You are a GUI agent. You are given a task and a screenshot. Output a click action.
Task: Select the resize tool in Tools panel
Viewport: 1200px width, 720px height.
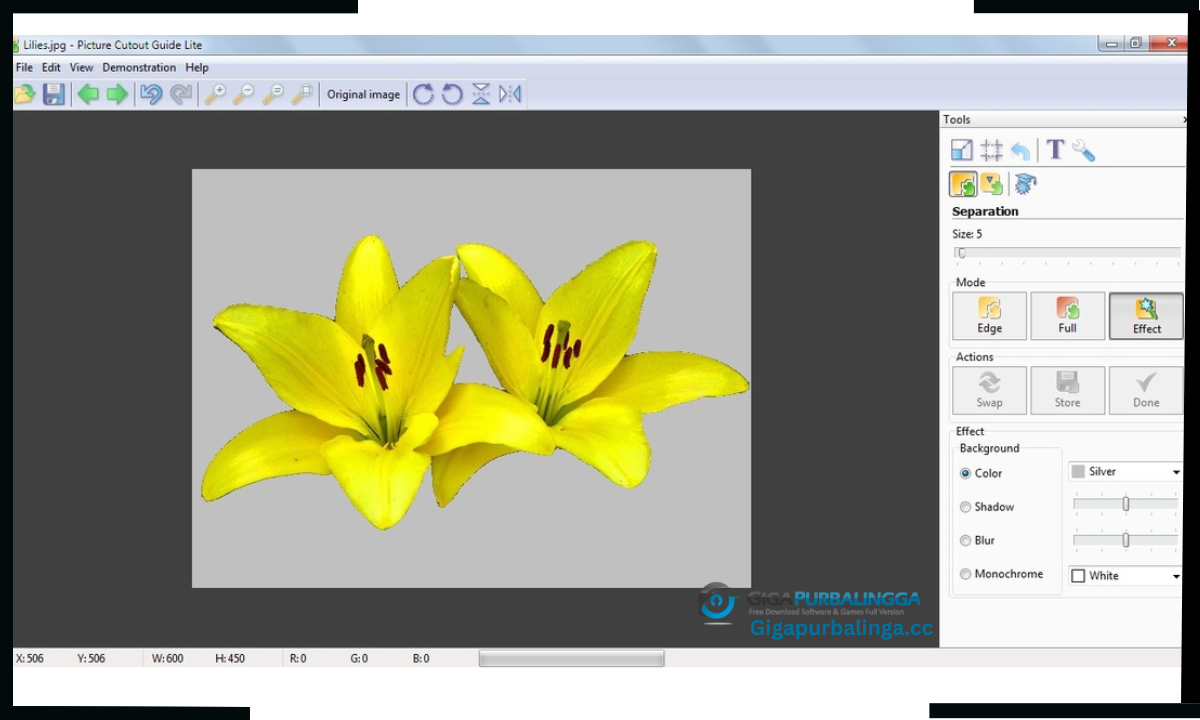pos(961,150)
